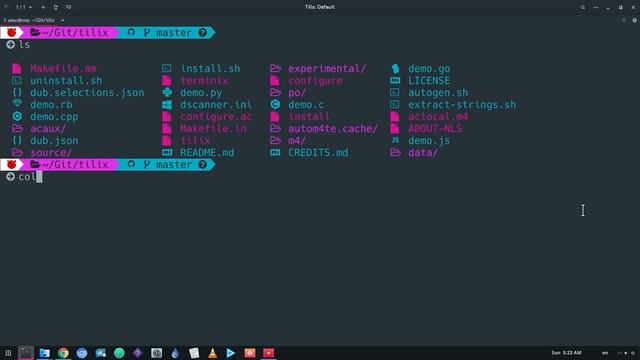Screen dimensions: 640x360
Task: Open the terminal search magnifier
Action: [x=583, y=7]
